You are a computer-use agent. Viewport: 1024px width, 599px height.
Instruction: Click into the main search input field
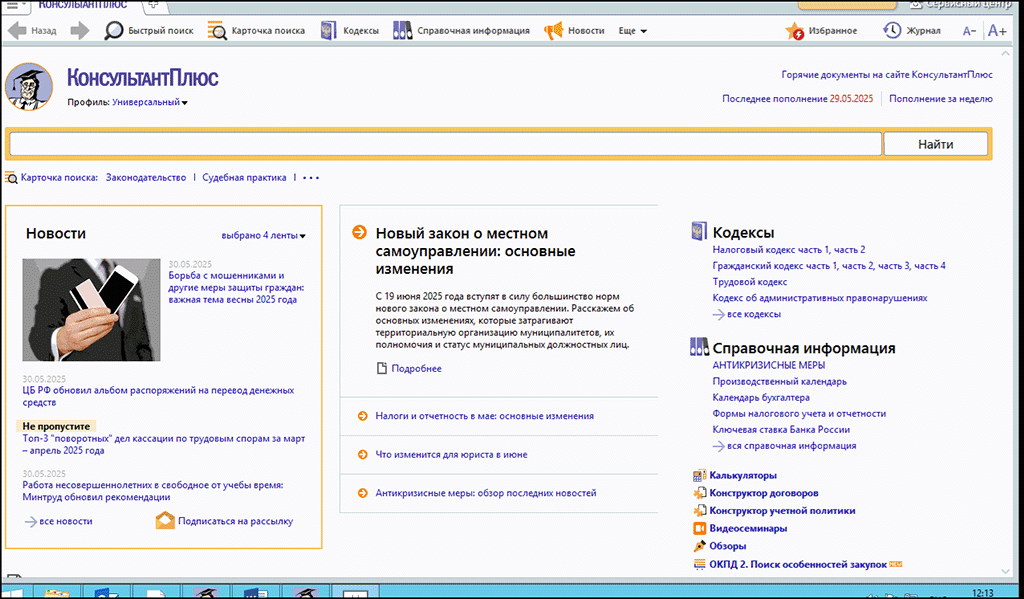coord(445,144)
